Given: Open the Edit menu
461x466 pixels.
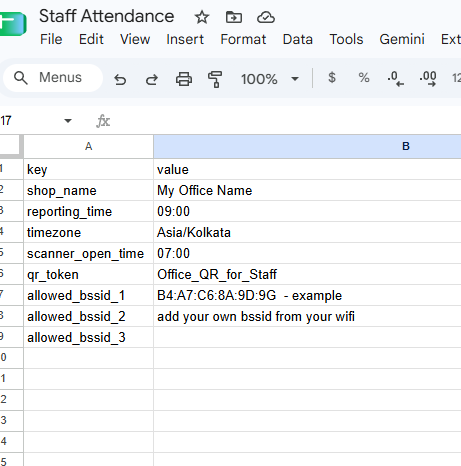Looking at the screenshot, I should 91,39.
